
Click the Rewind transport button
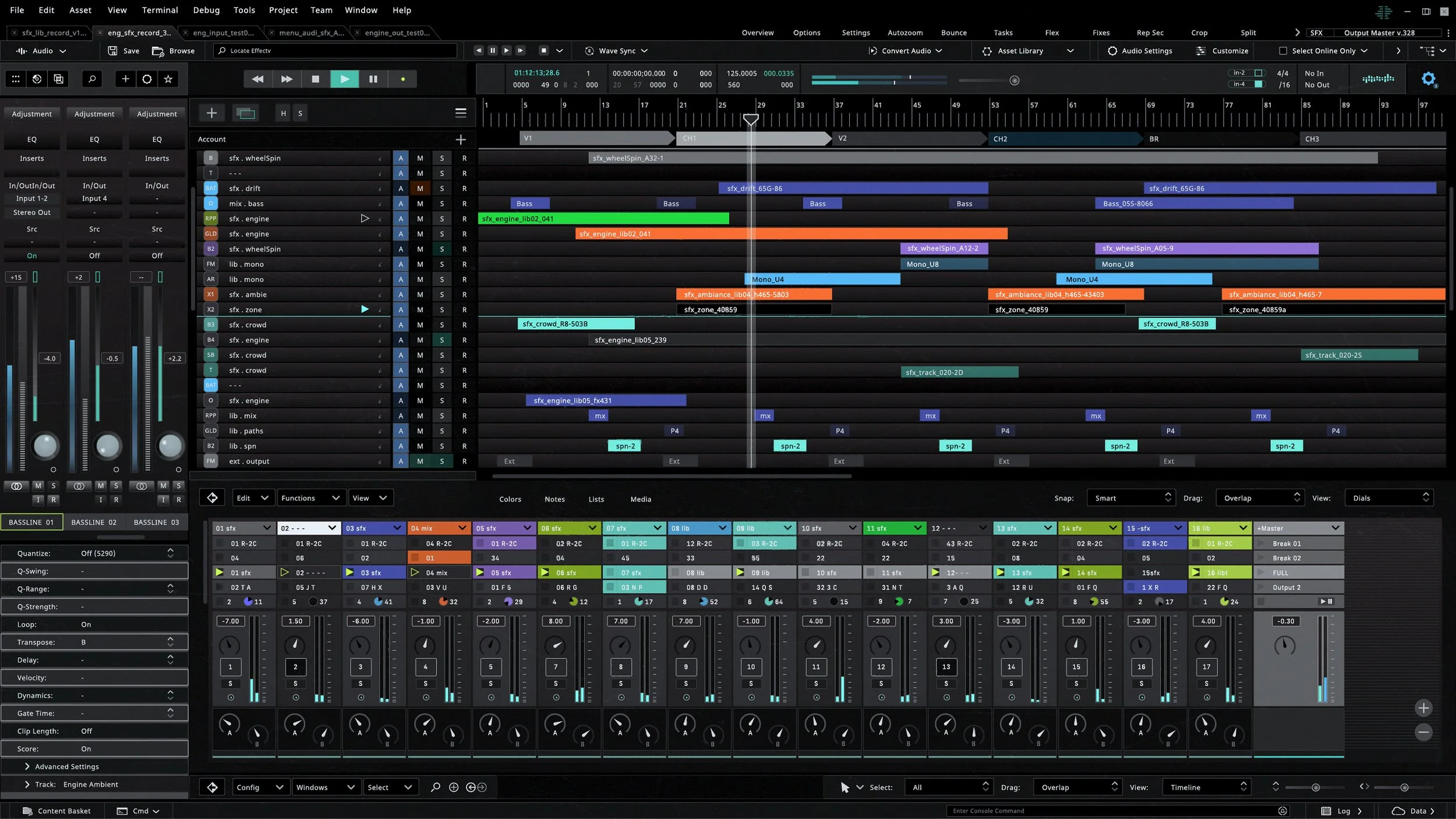coord(257,79)
